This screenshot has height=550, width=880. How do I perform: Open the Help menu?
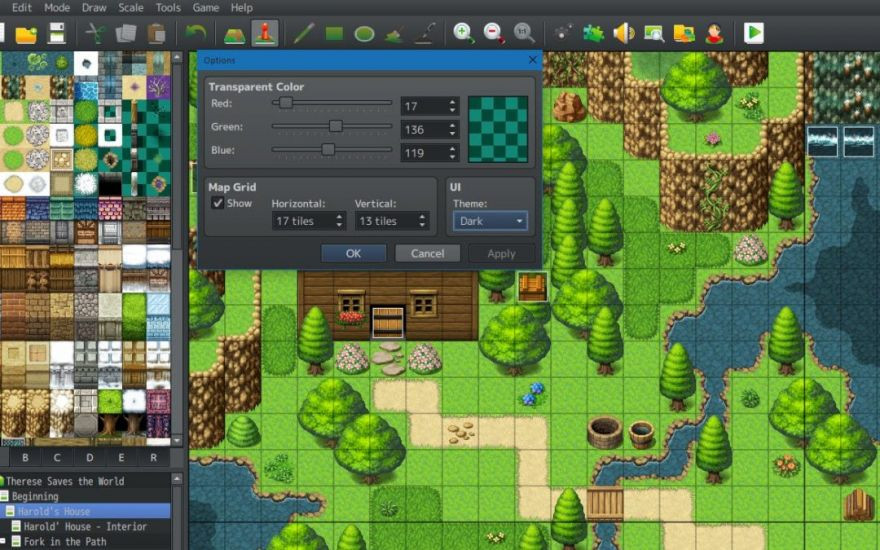pos(241,8)
